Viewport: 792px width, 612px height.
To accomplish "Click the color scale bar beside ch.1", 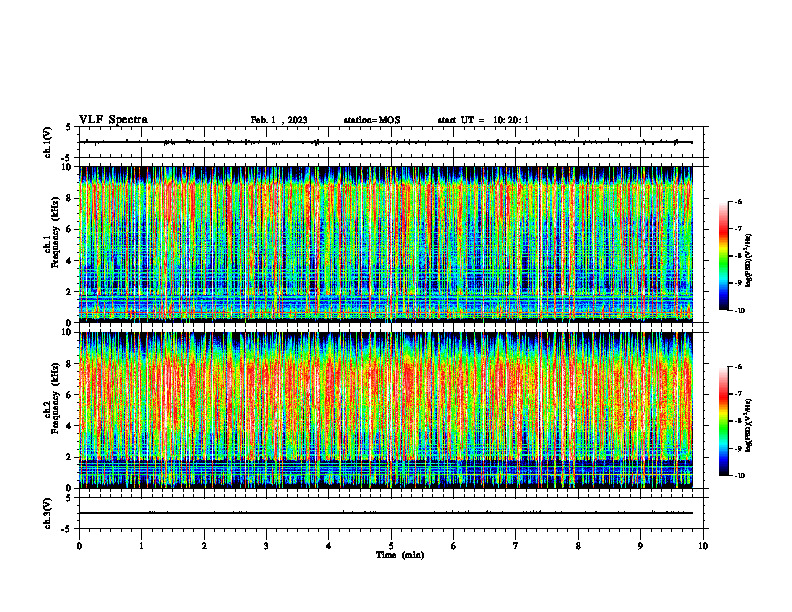I will pos(723,256).
